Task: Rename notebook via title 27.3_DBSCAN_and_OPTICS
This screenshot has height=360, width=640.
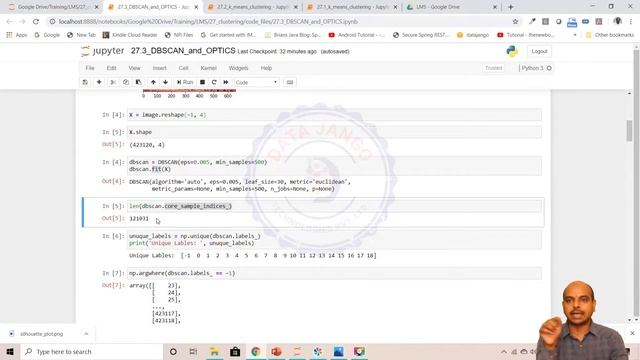Action: pos(183,51)
